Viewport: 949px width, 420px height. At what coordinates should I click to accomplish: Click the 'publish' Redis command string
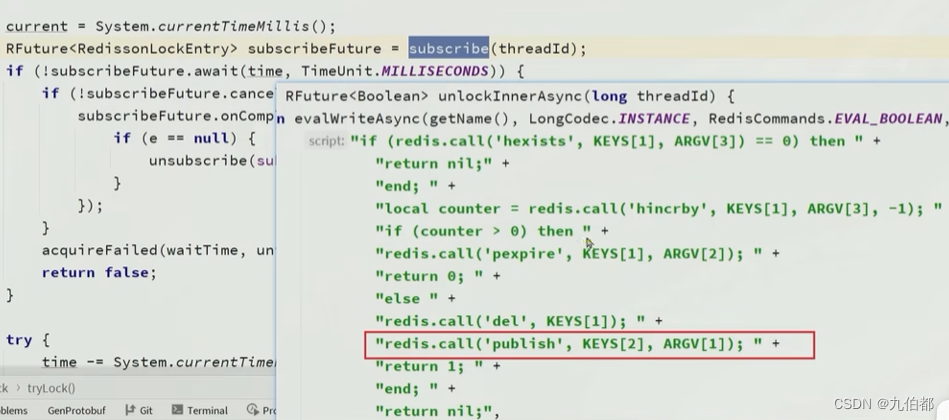click(x=527, y=344)
